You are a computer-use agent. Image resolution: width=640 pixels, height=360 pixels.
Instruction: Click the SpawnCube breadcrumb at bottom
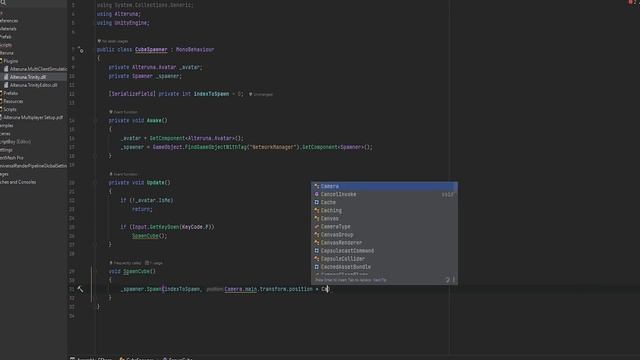pyautogui.click(x=178, y=358)
